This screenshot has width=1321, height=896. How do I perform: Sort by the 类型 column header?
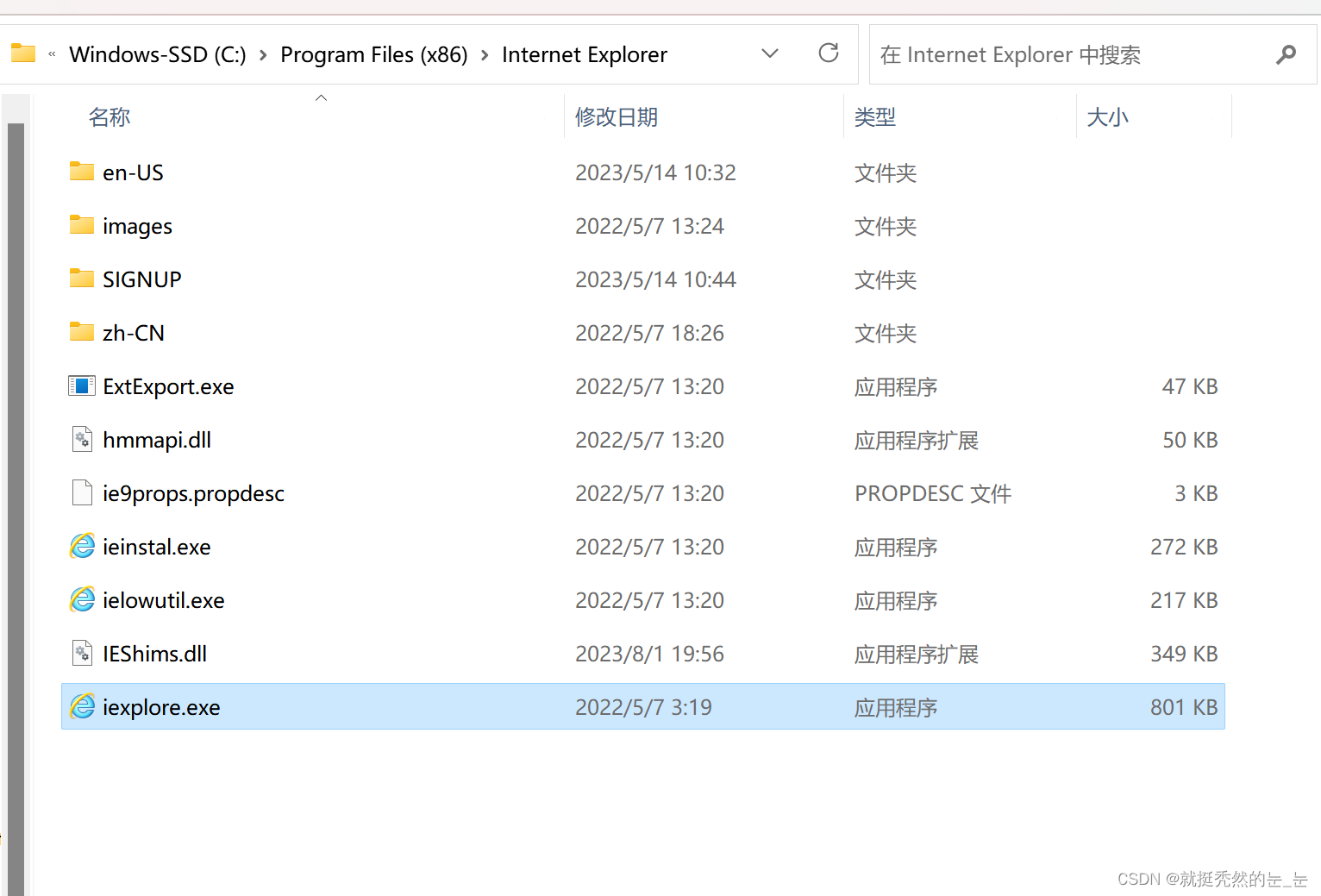pos(875,116)
